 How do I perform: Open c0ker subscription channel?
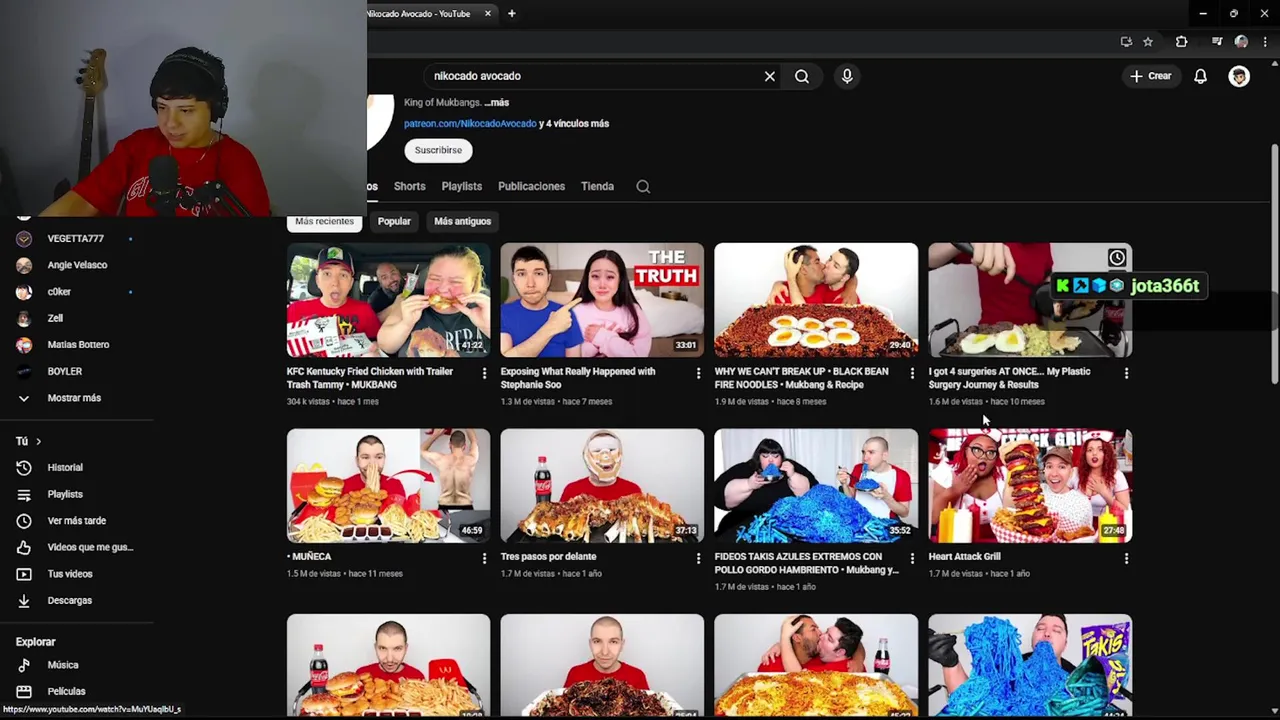coord(59,292)
